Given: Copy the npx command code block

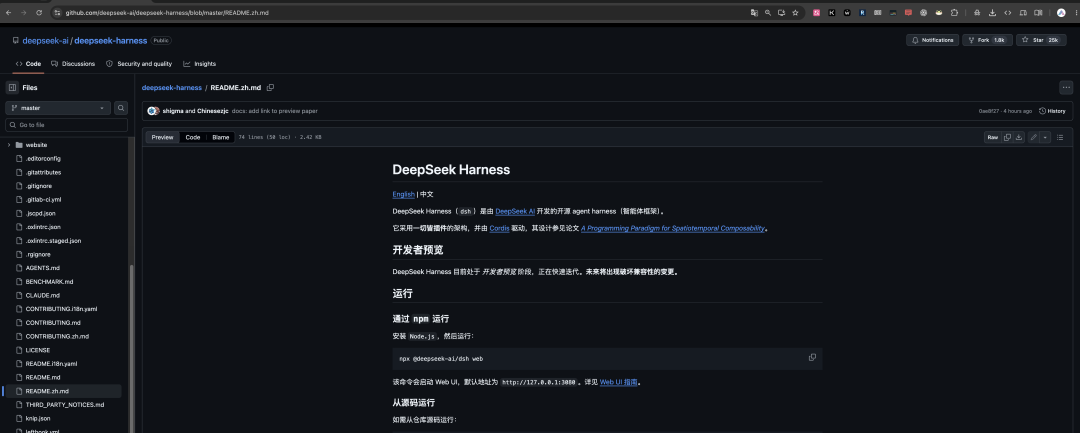Looking at the screenshot, I should [812, 357].
